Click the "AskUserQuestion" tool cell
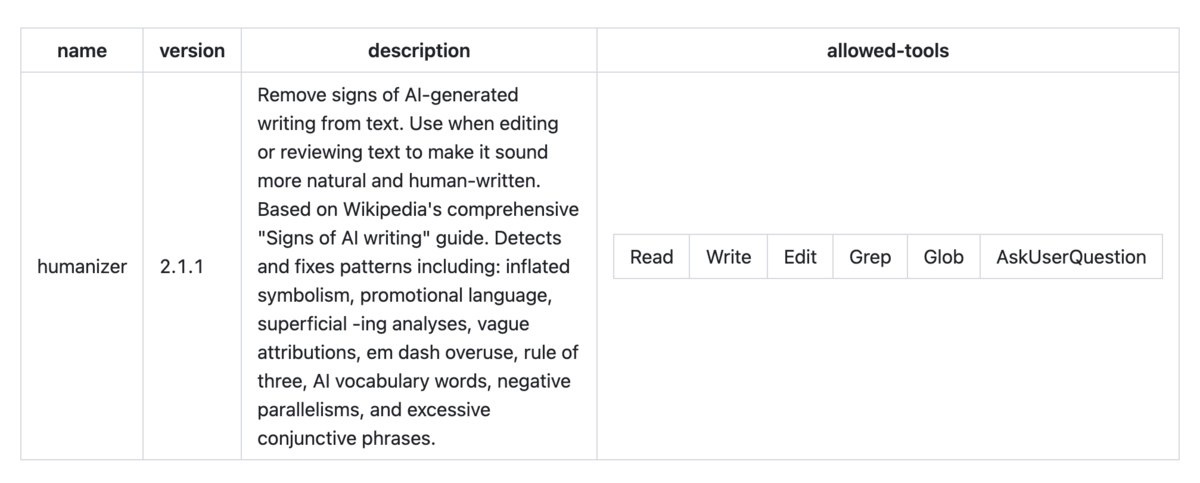 pos(1071,257)
